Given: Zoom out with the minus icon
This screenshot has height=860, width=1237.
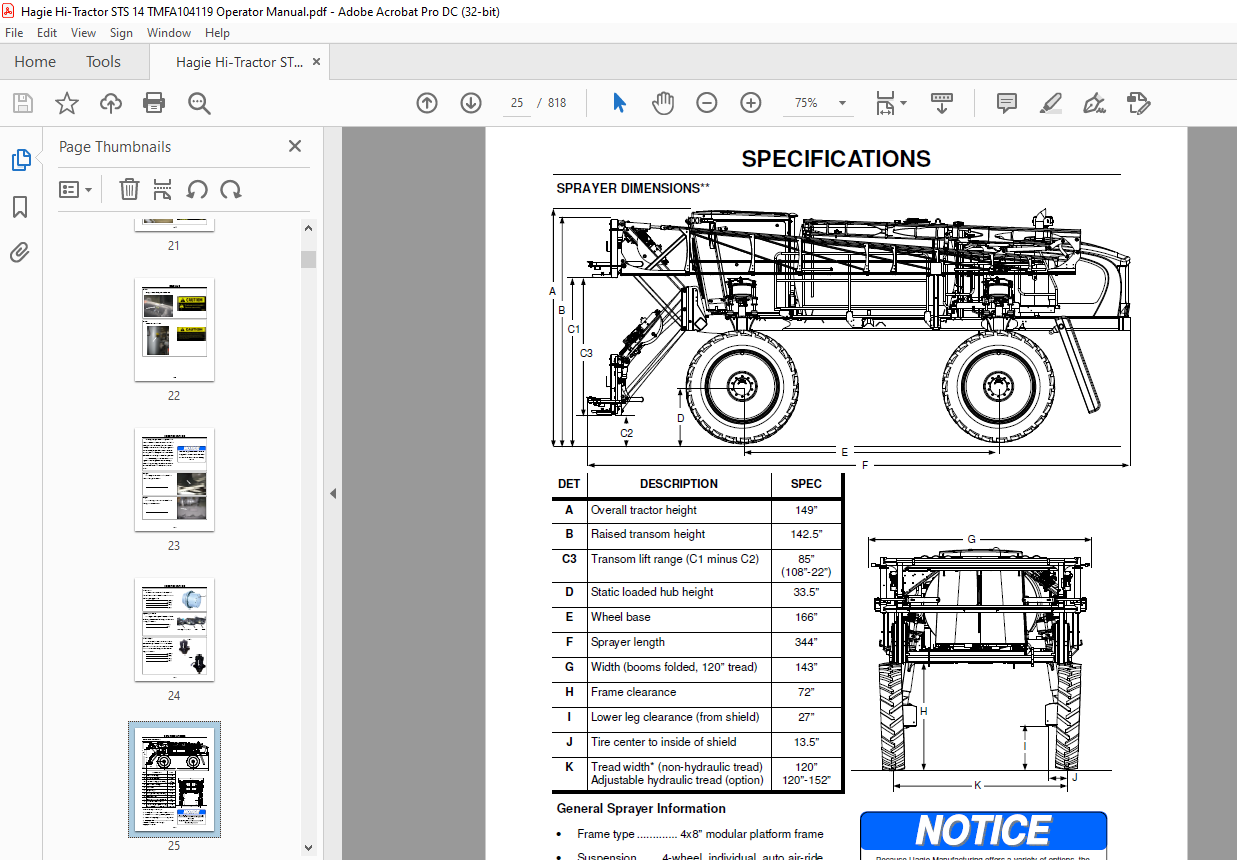Looking at the screenshot, I should [x=707, y=103].
